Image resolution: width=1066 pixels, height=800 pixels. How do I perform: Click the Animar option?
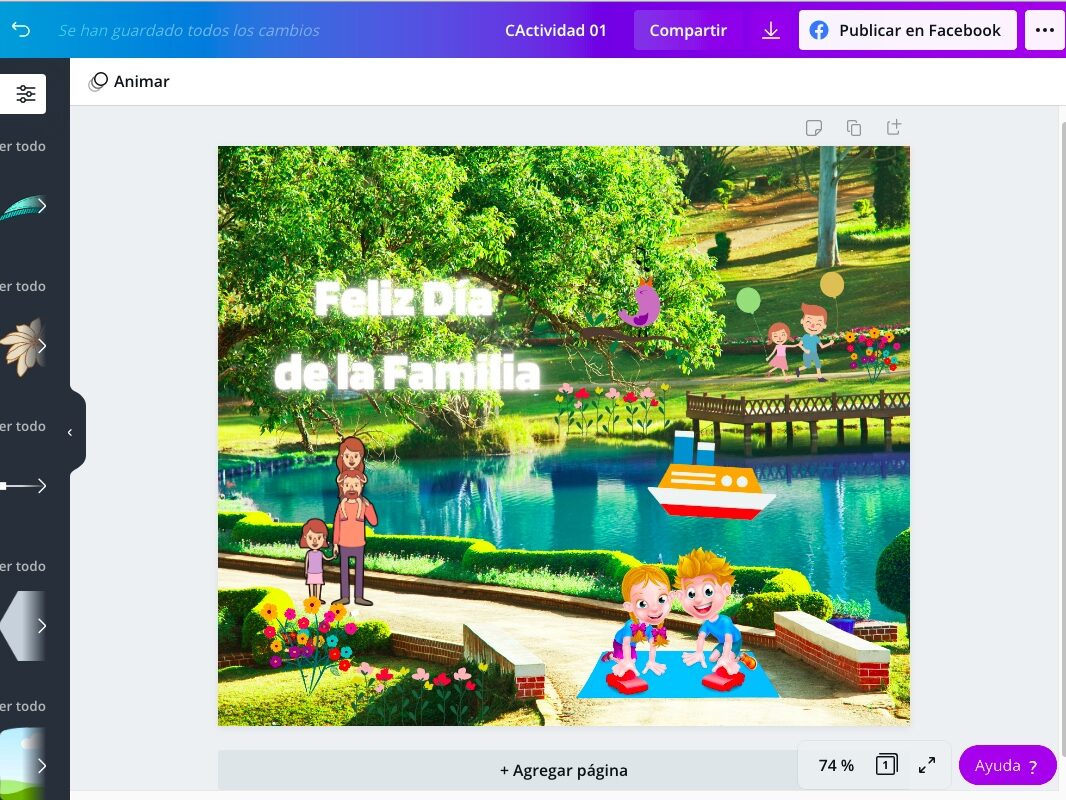129,82
